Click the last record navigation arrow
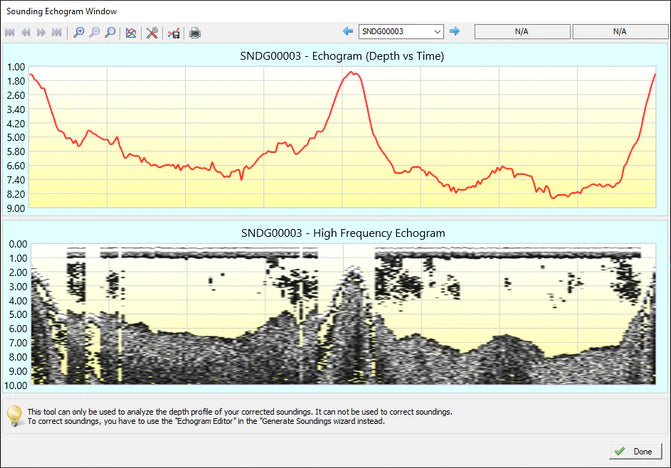Image resolution: width=671 pixels, height=468 pixels. coord(56,32)
